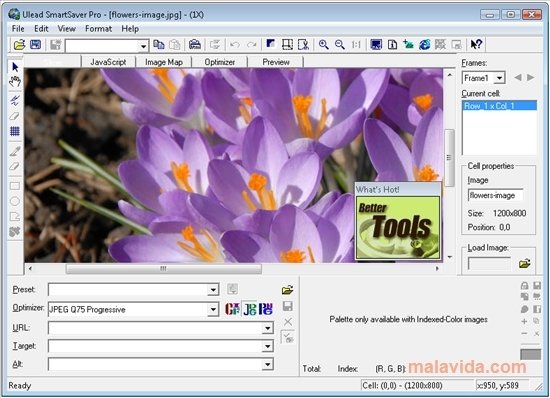Switch to the Preview tab

click(276, 62)
